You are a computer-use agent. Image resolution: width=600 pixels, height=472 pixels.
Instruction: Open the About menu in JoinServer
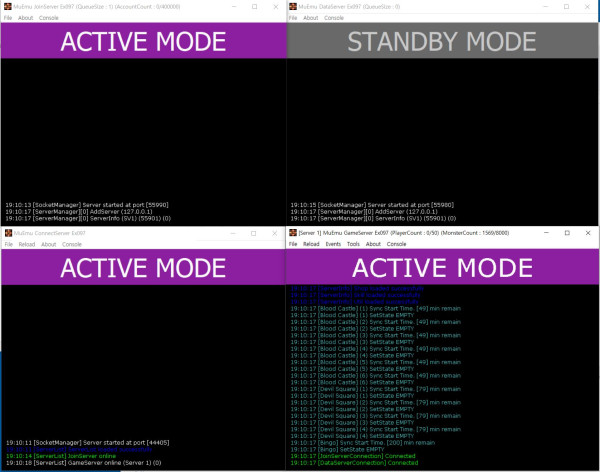[x=26, y=18]
